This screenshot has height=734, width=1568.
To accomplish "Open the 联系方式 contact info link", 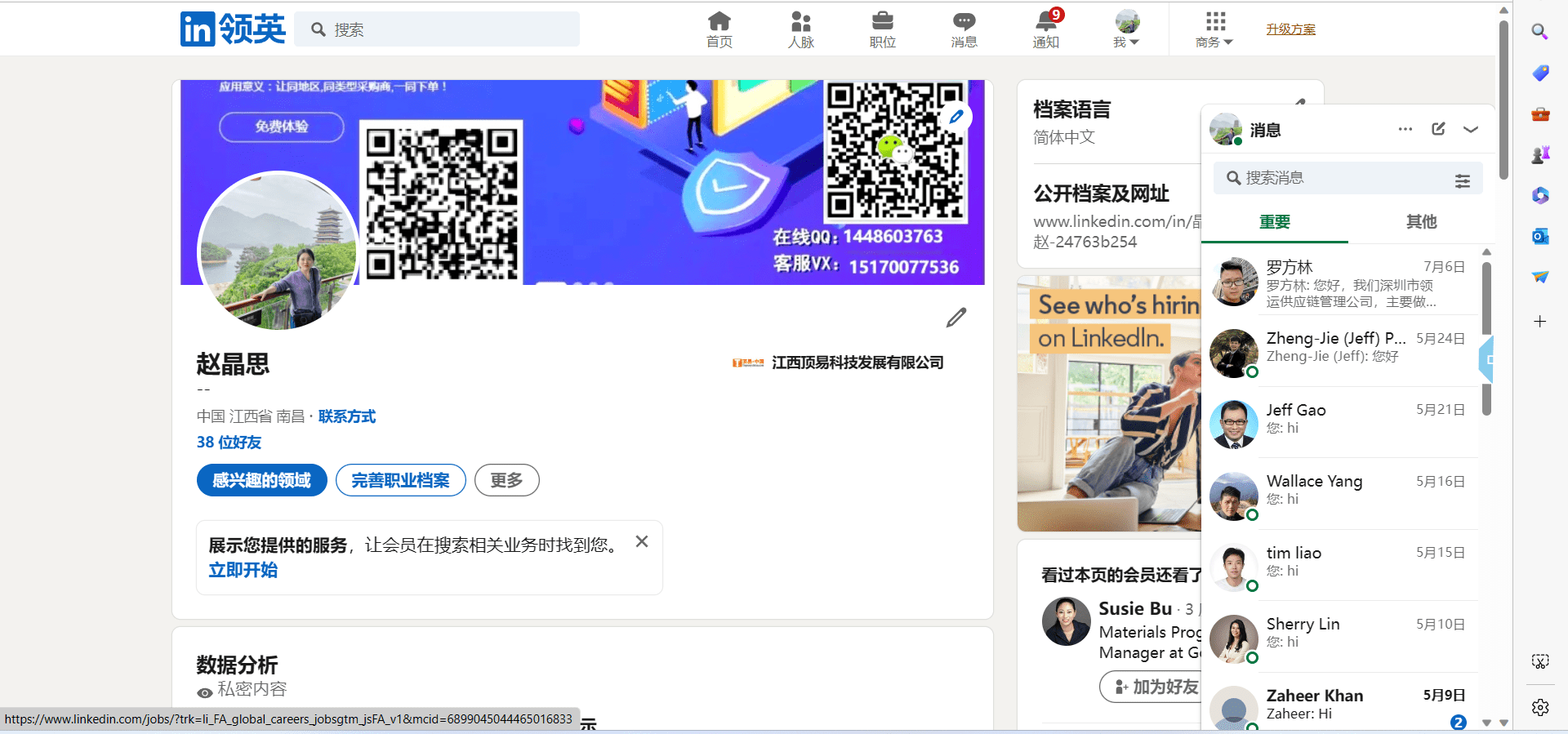I will pyautogui.click(x=346, y=416).
